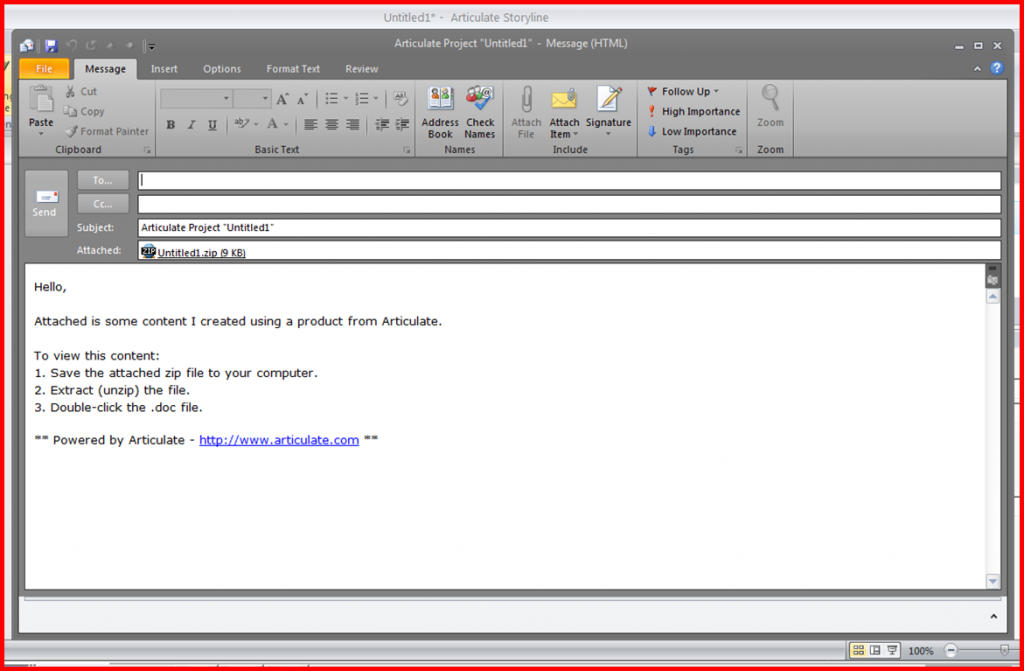Click the Clear Formatting eraser icon
This screenshot has height=671, width=1024.
click(401, 99)
